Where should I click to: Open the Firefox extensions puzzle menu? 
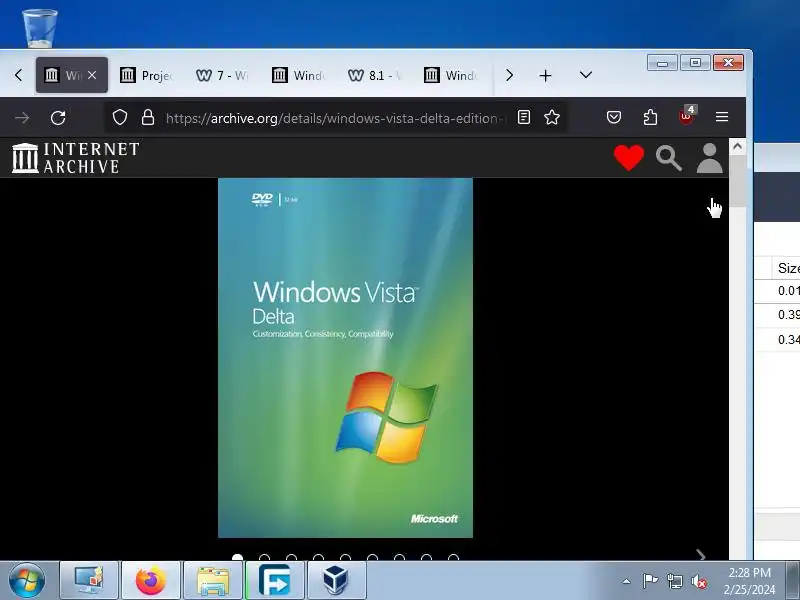pyautogui.click(x=650, y=117)
